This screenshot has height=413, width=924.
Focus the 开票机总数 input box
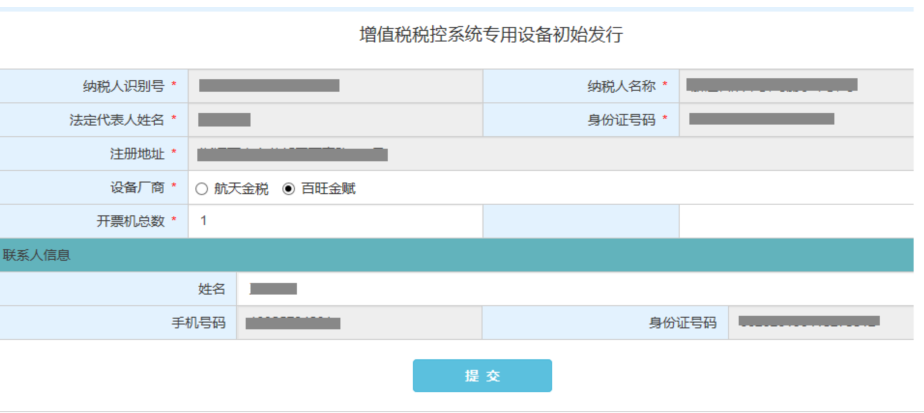tap(334, 221)
